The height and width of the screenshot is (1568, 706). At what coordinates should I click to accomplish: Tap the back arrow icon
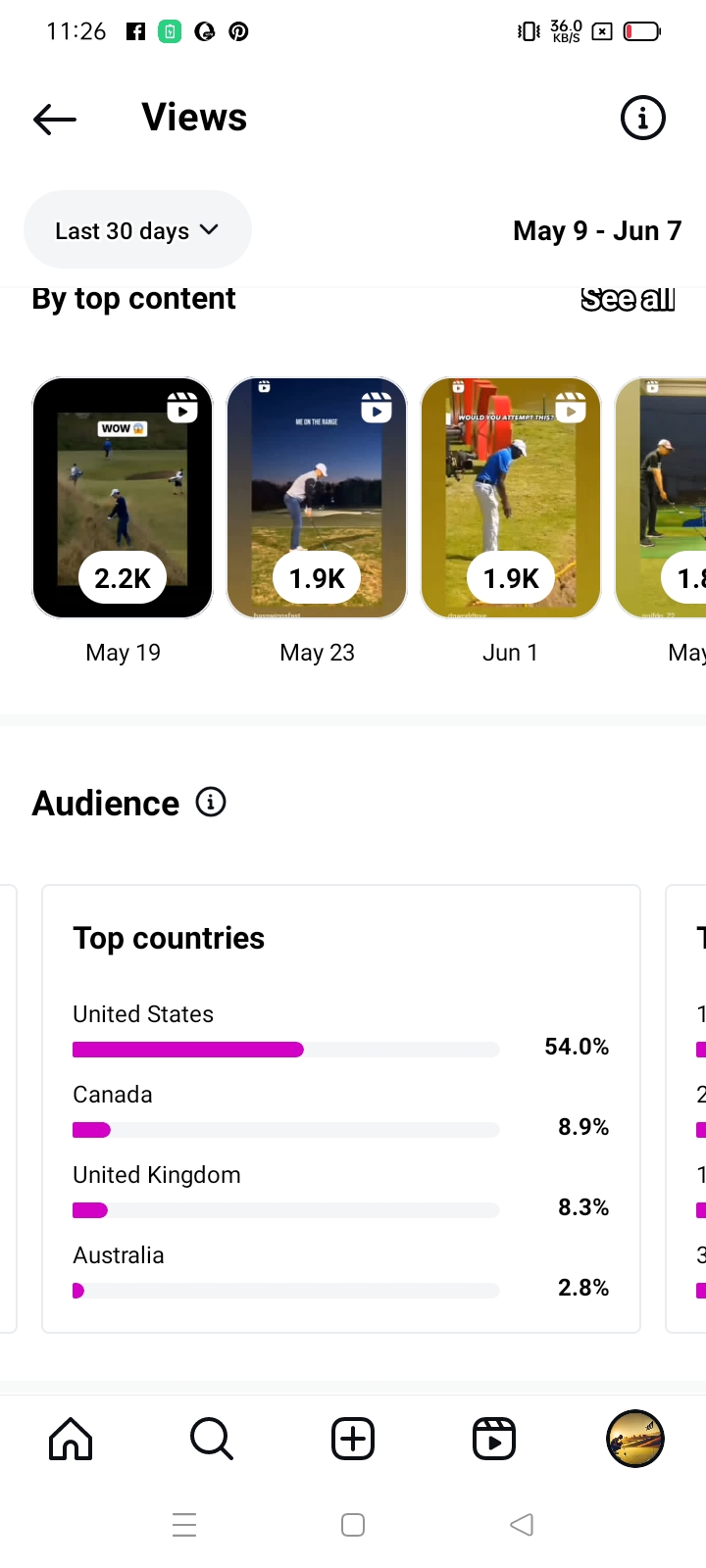55,120
